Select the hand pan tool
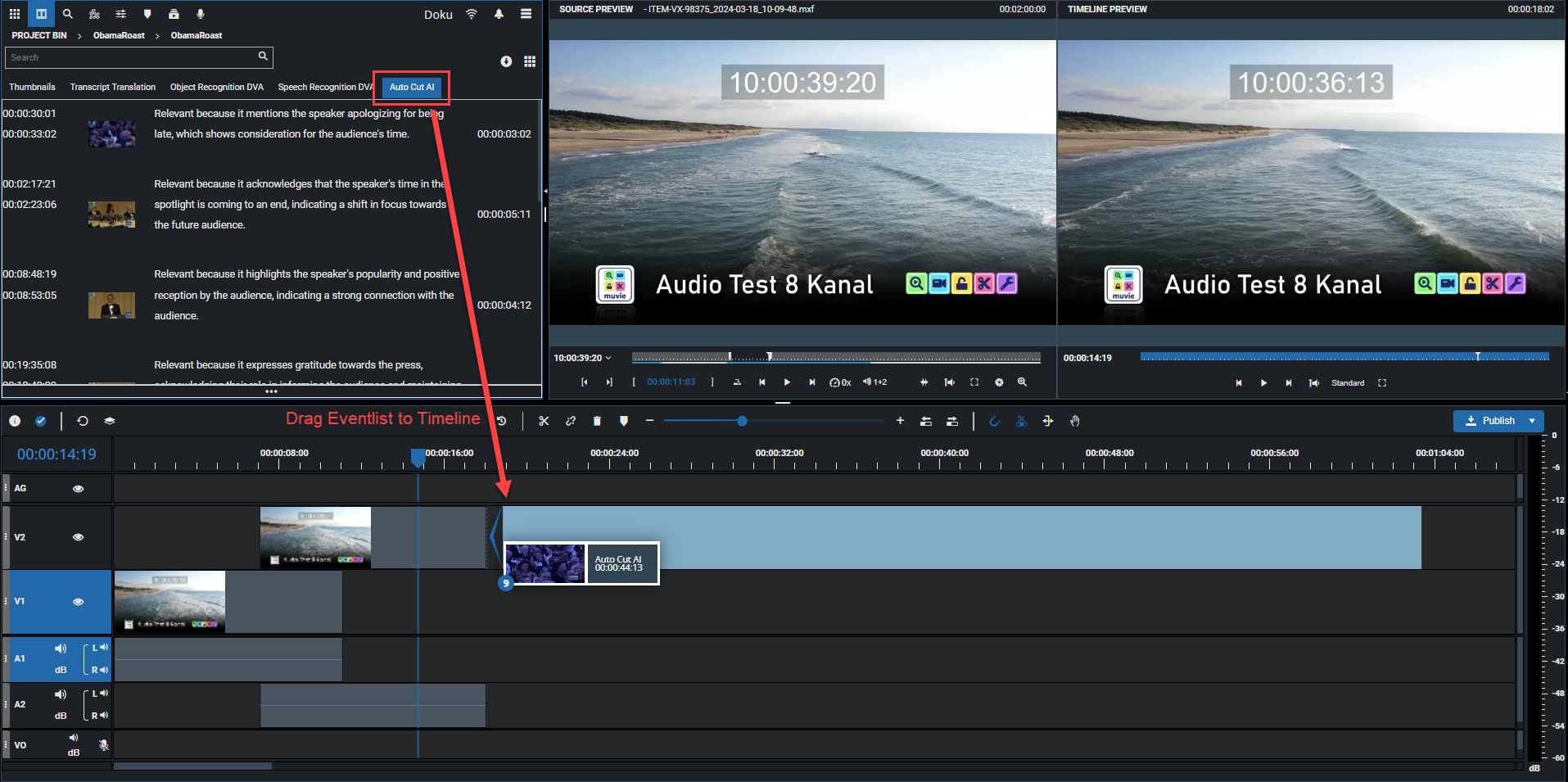 [x=1074, y=421]
